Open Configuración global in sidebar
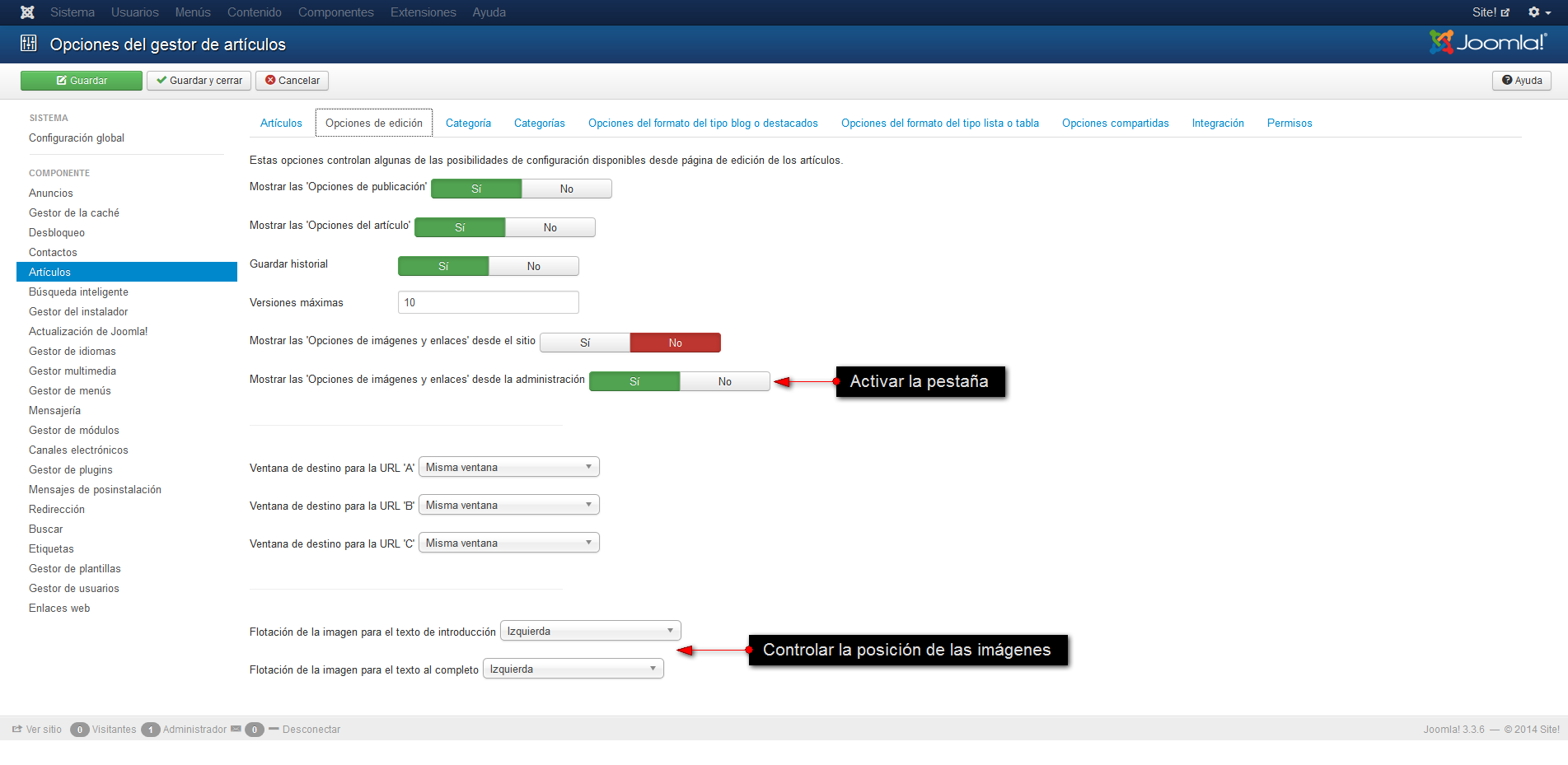This screenshot has height=765, width=1568. pos(77,138)
